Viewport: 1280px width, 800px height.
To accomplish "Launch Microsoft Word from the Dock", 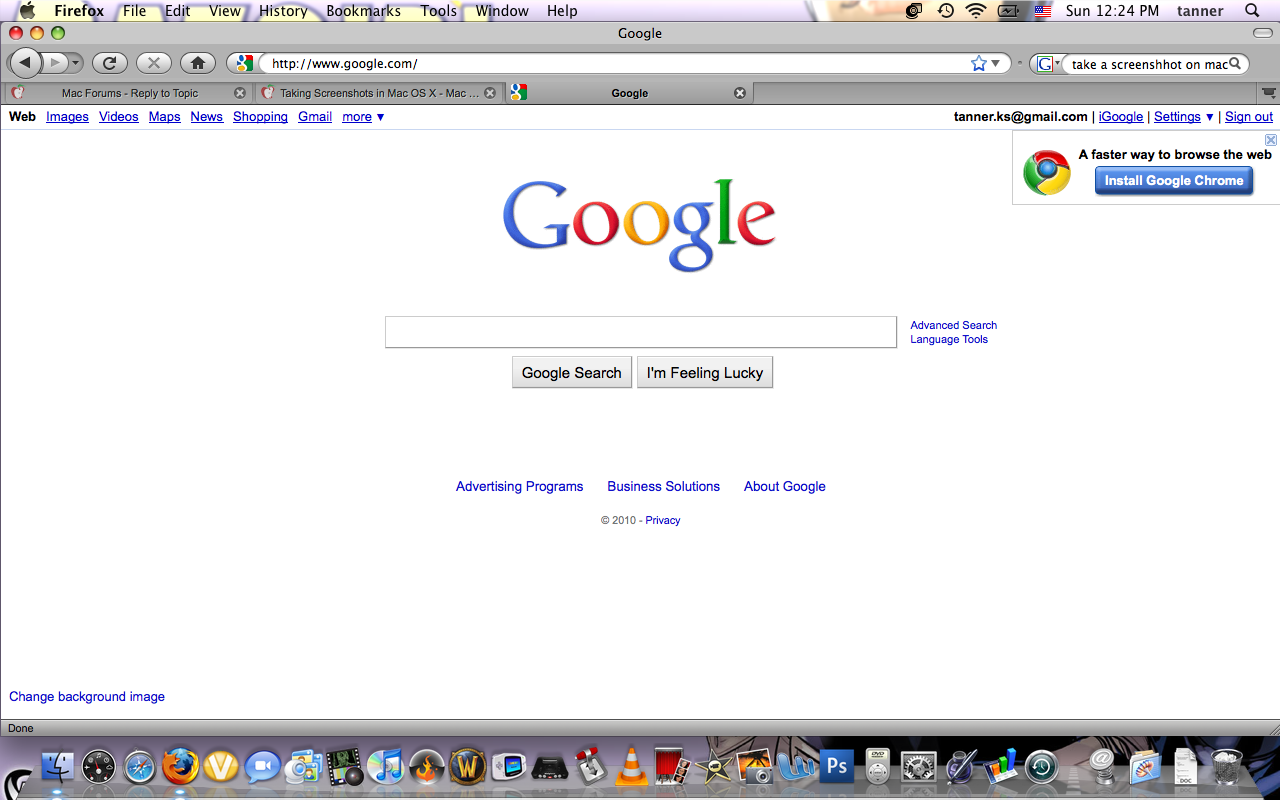I will click(x=796, y=768).
